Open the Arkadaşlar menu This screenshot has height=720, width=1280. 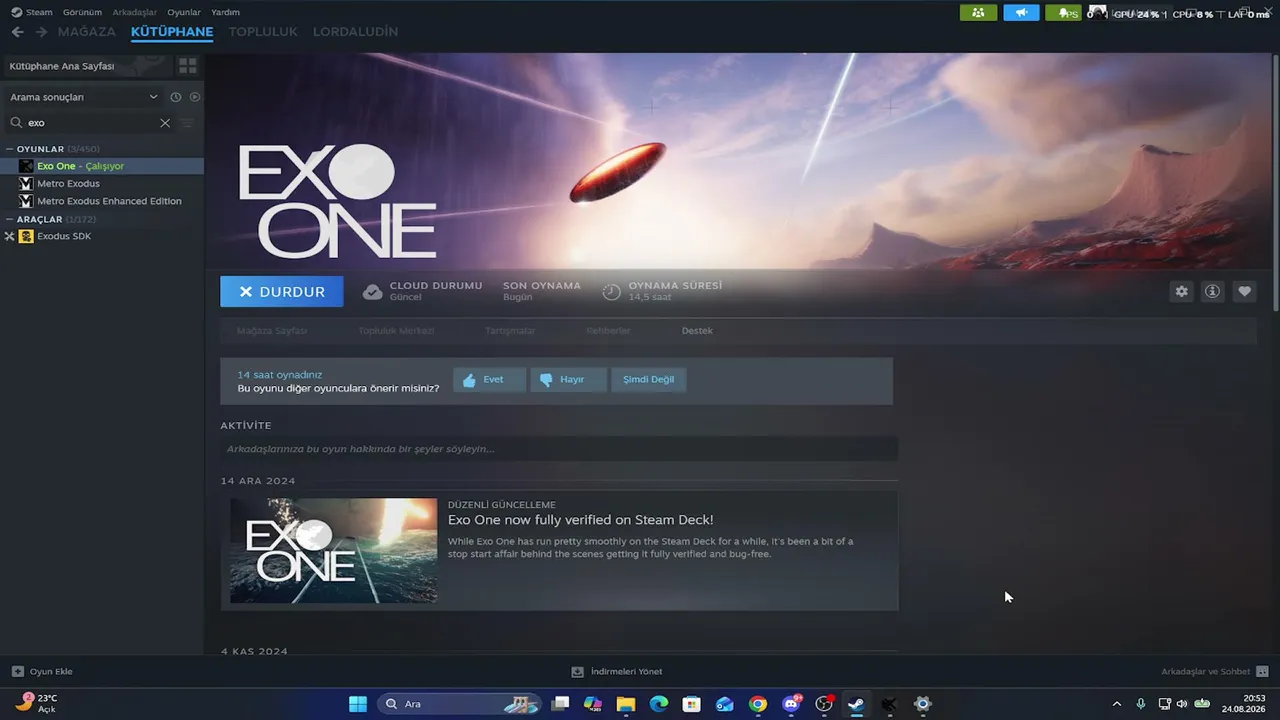pyautogui.click(x=135, y=12)
